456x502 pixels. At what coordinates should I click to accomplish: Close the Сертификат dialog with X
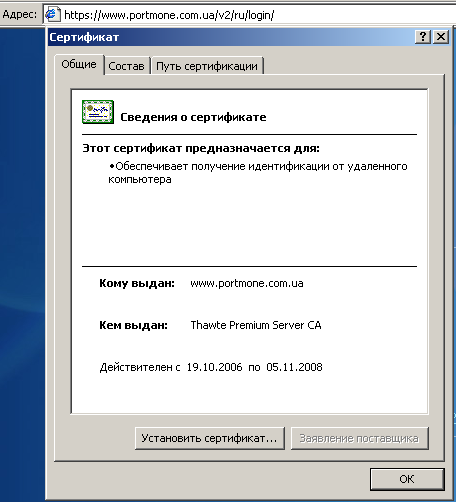tap(441, 36)
